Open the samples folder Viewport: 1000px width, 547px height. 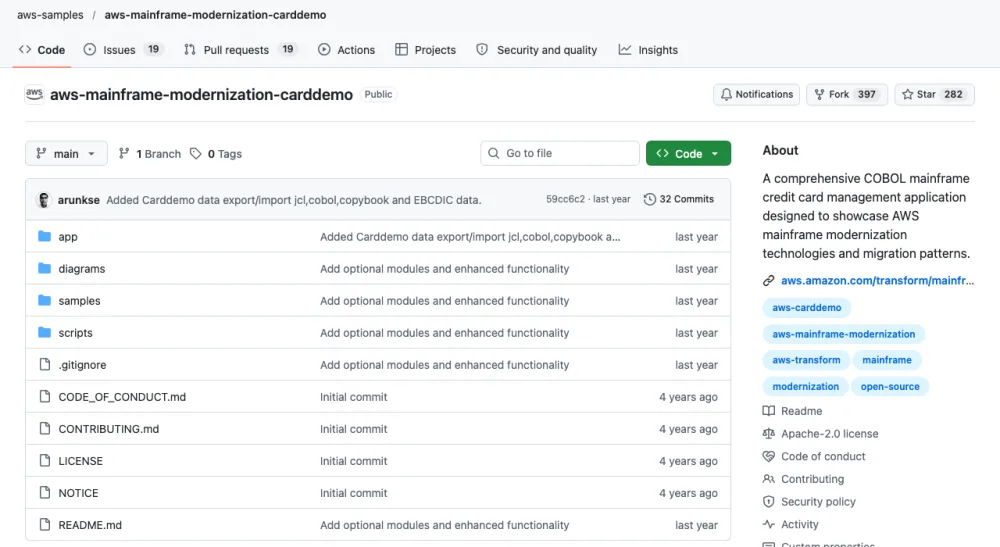(79, 300)
